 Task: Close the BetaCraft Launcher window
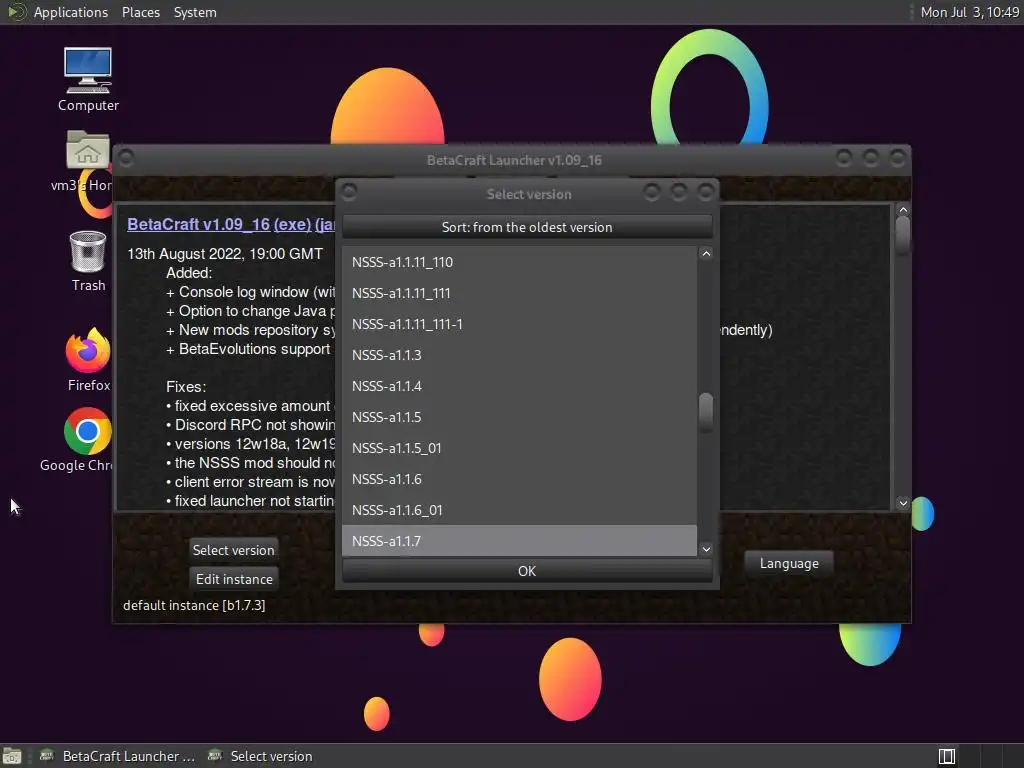click(897, 158)
